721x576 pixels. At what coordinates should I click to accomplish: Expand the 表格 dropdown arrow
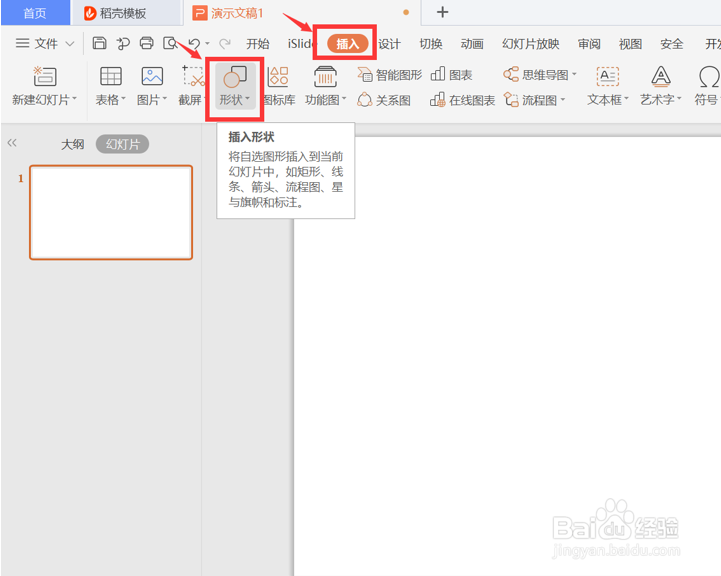point(123,98)
